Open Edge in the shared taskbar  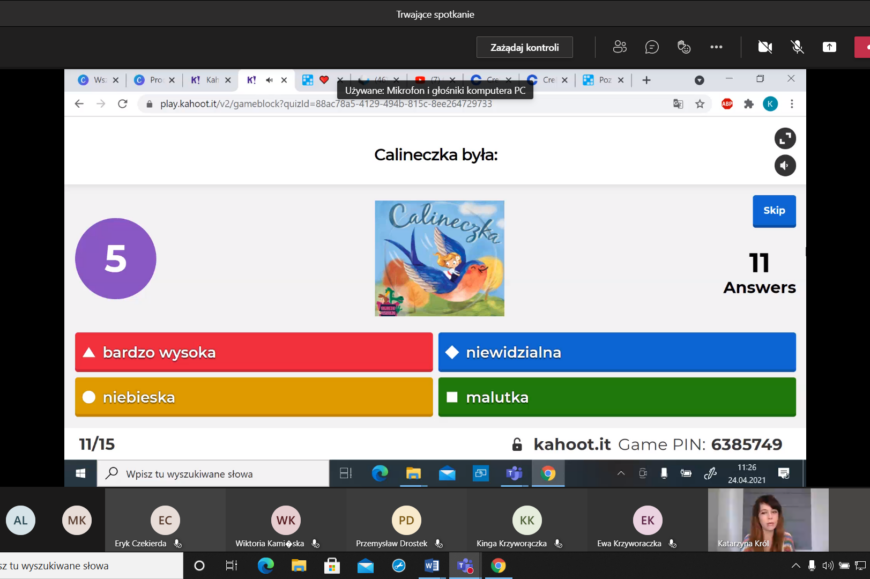coord(380,474)
